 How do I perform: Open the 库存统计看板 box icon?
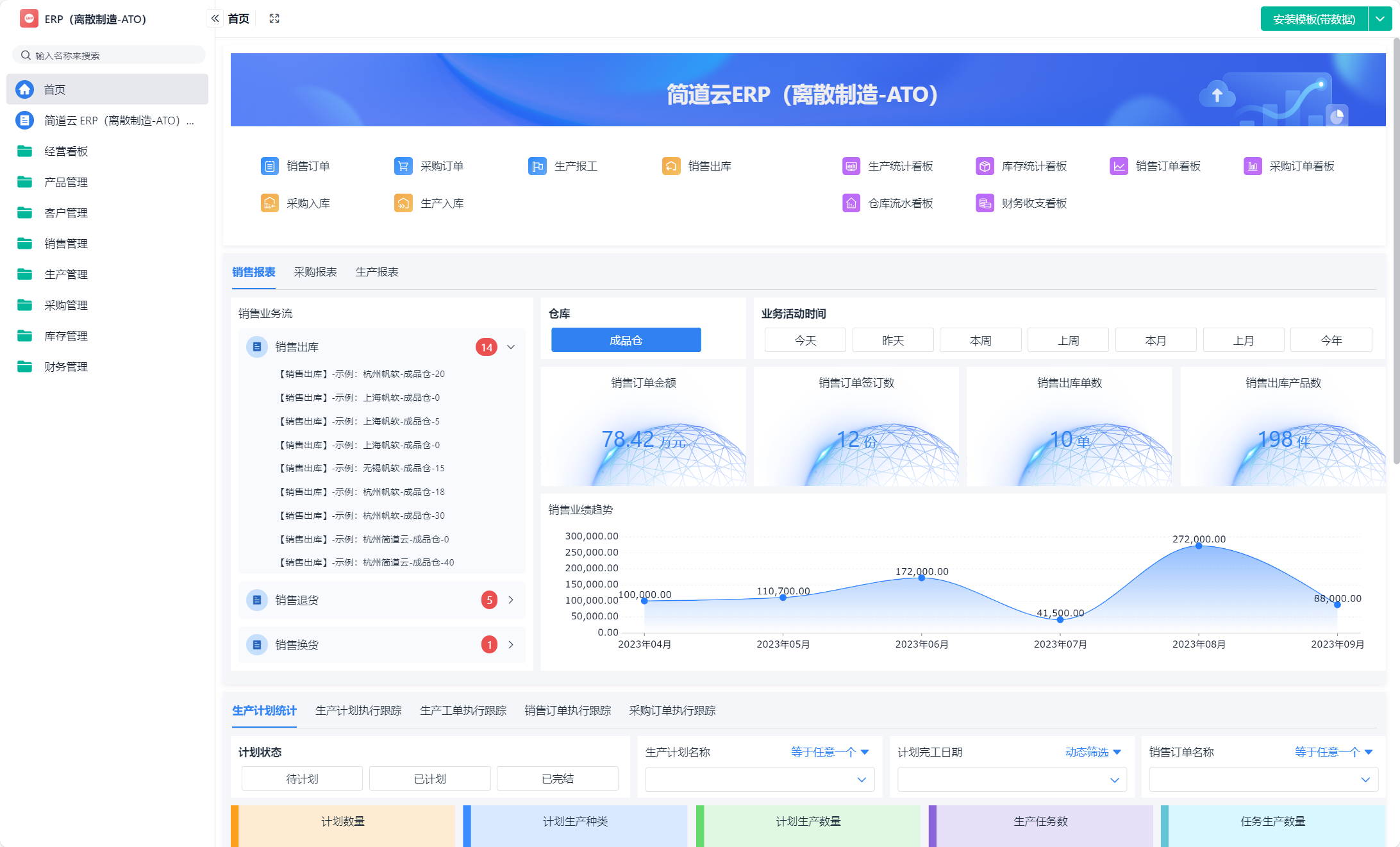coord(985,166)
